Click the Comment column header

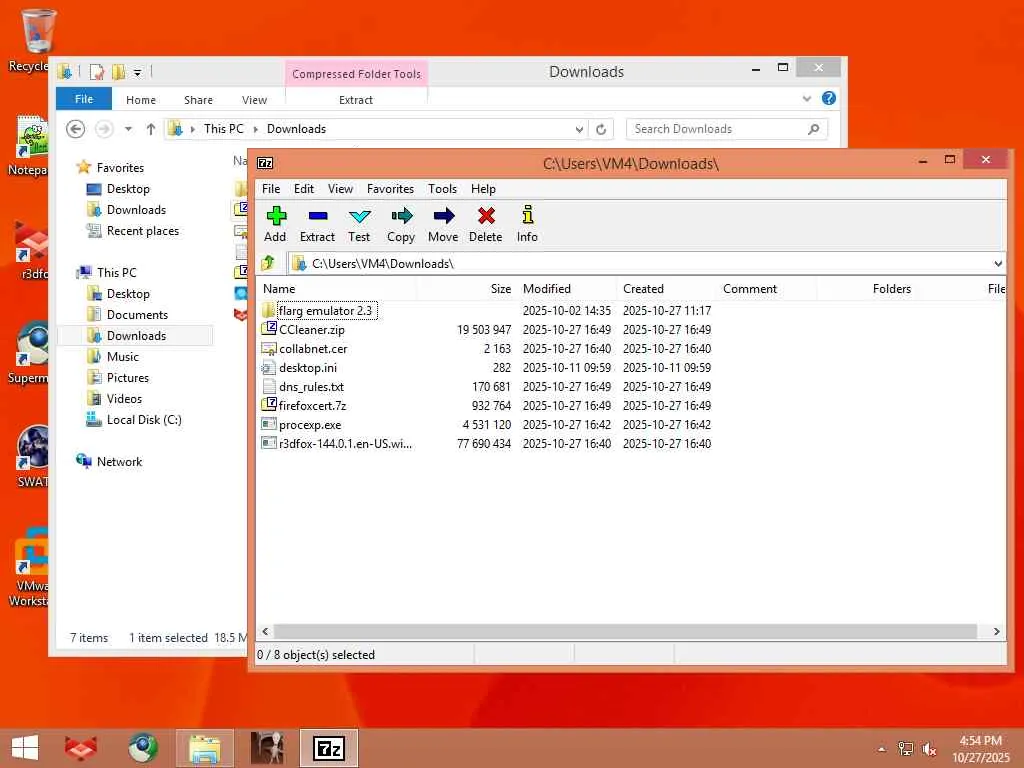point(767,289)
